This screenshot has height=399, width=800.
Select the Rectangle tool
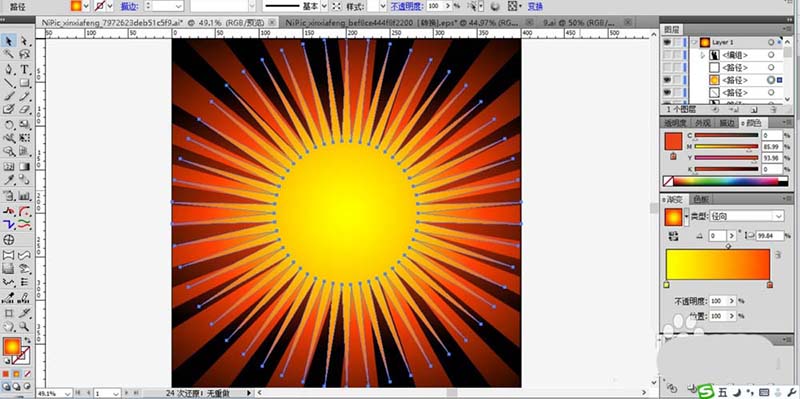coord(24,83)
